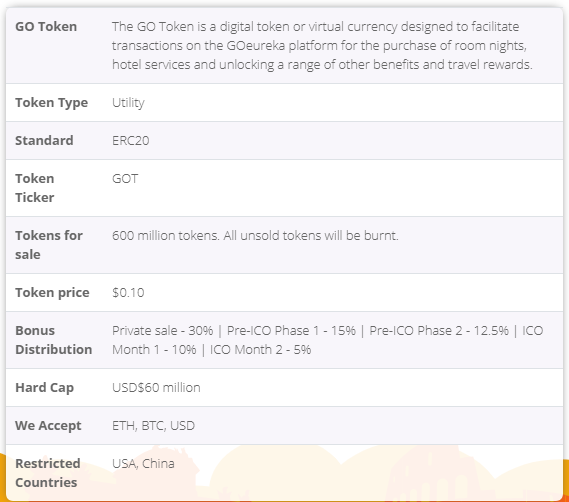This screenshot has height=502, width=569.
Task: Click the Hard Cap label
Action: click(45, 388)
